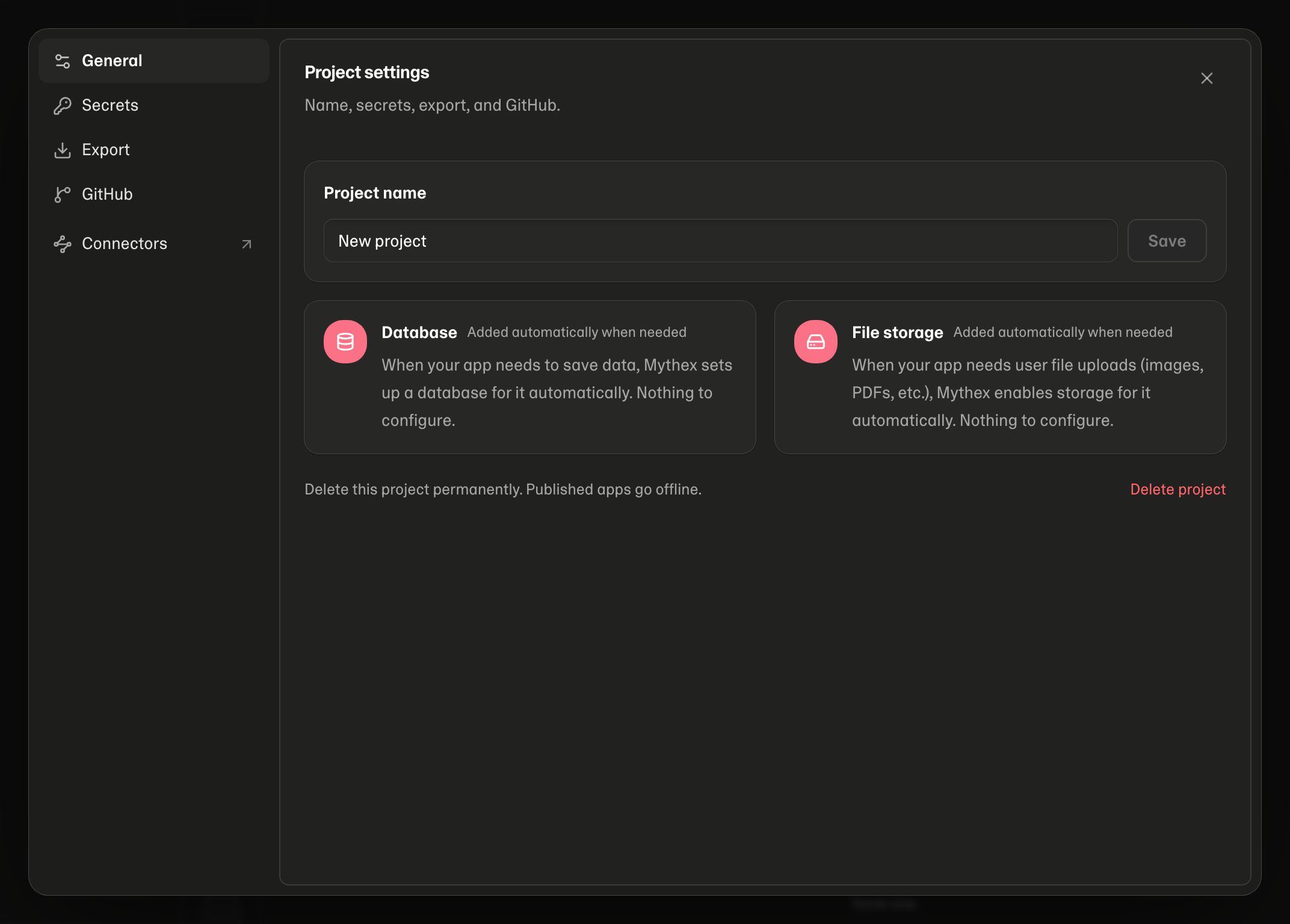Click the 'Project name' label
The height and width of the screenshot is (924, 1290).
coord(375,193)
